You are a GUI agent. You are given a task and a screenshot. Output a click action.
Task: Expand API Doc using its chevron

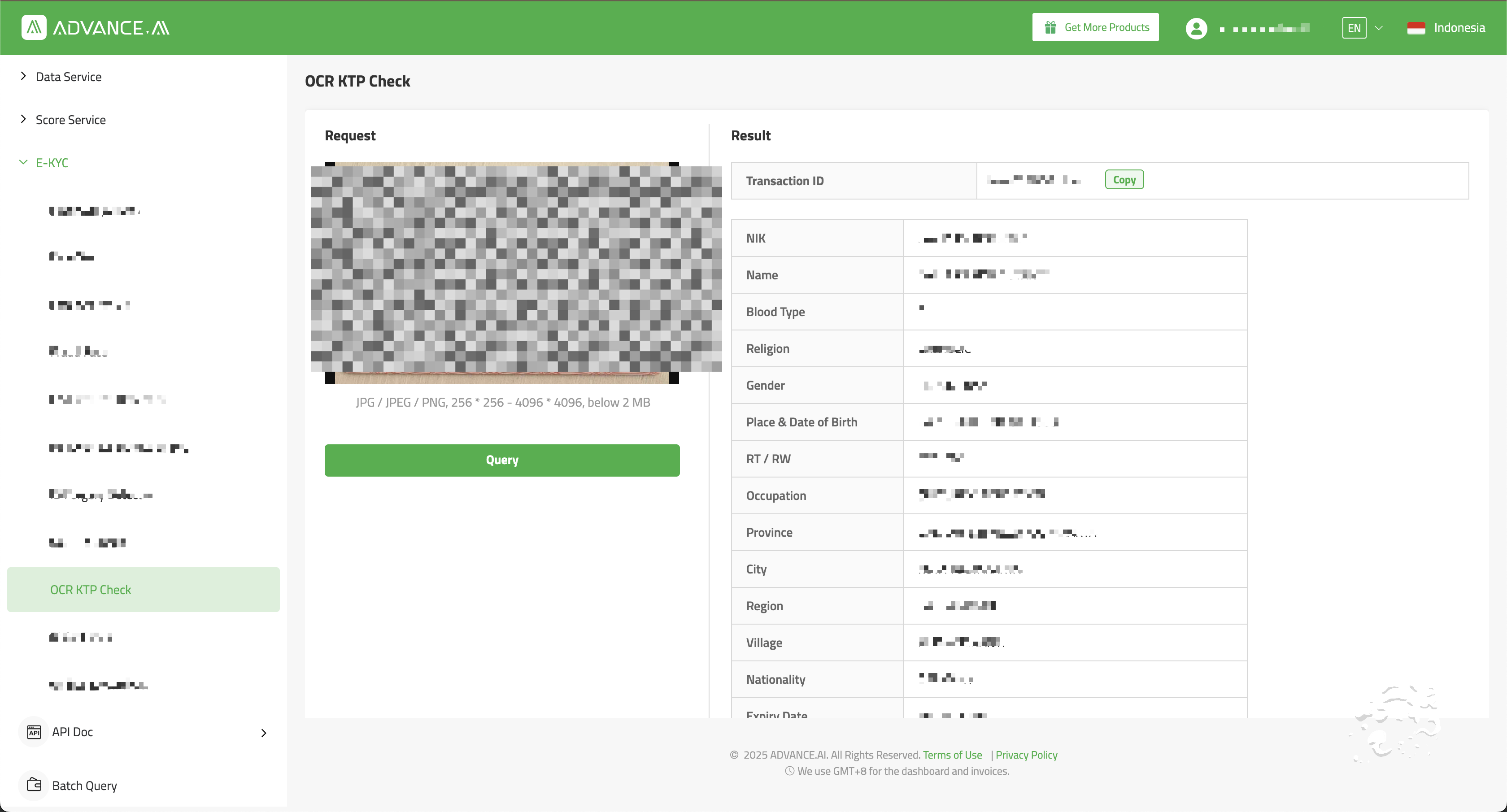(x=264, y=733)
